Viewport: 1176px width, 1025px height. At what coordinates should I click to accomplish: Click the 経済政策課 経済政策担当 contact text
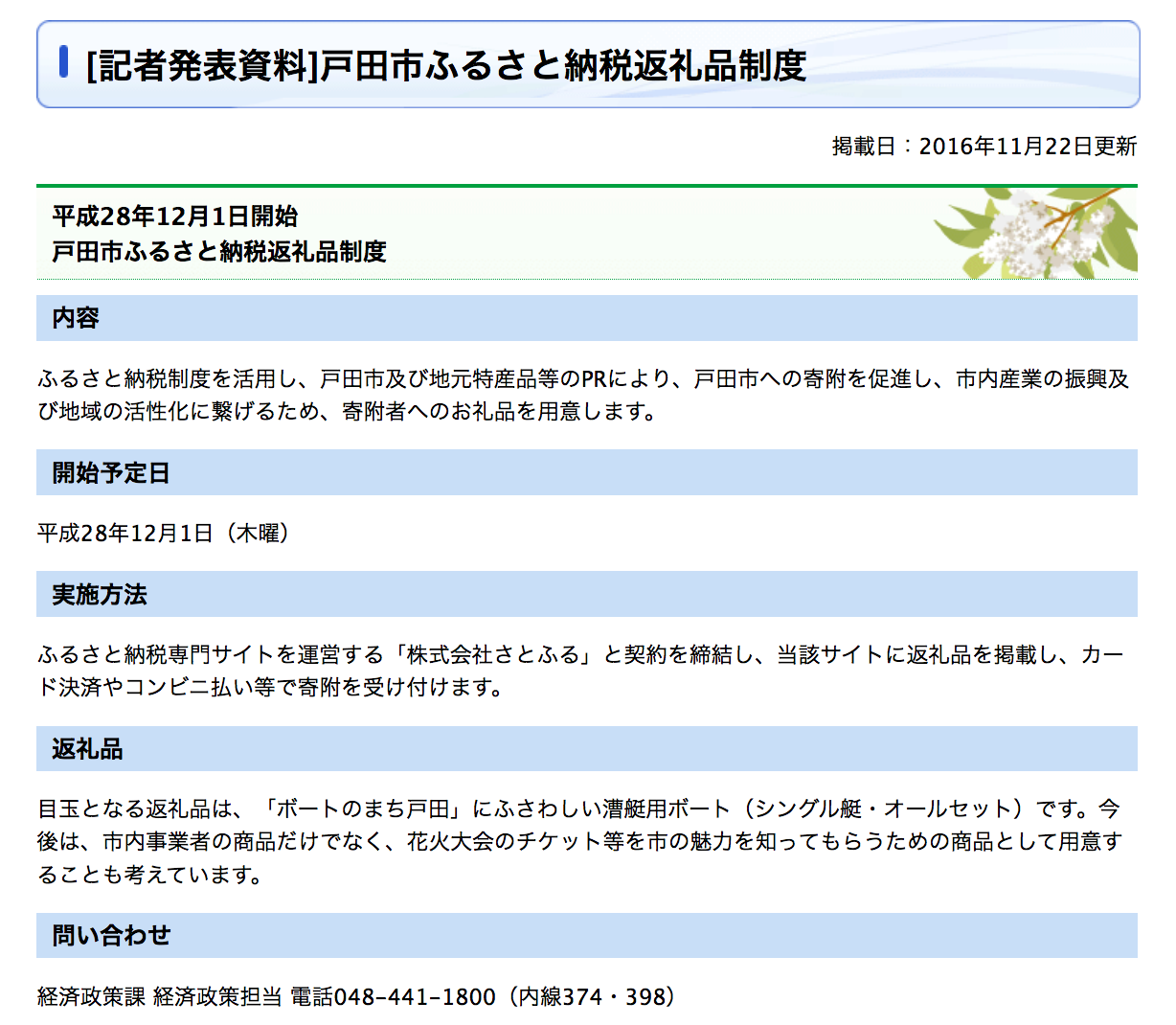(x=160, y=997)
